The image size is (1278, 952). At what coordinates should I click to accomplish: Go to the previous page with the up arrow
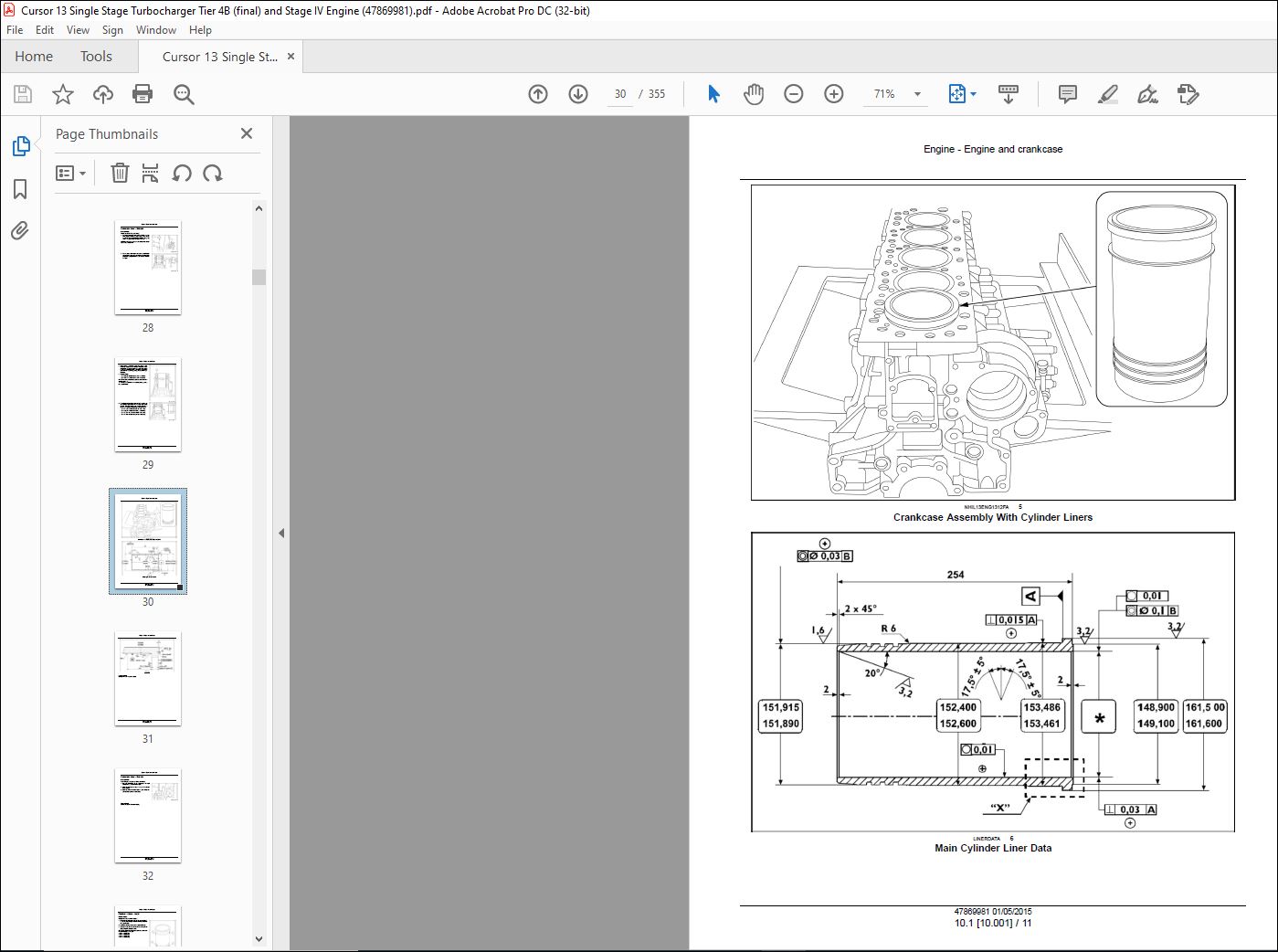[x=538, y=94]
